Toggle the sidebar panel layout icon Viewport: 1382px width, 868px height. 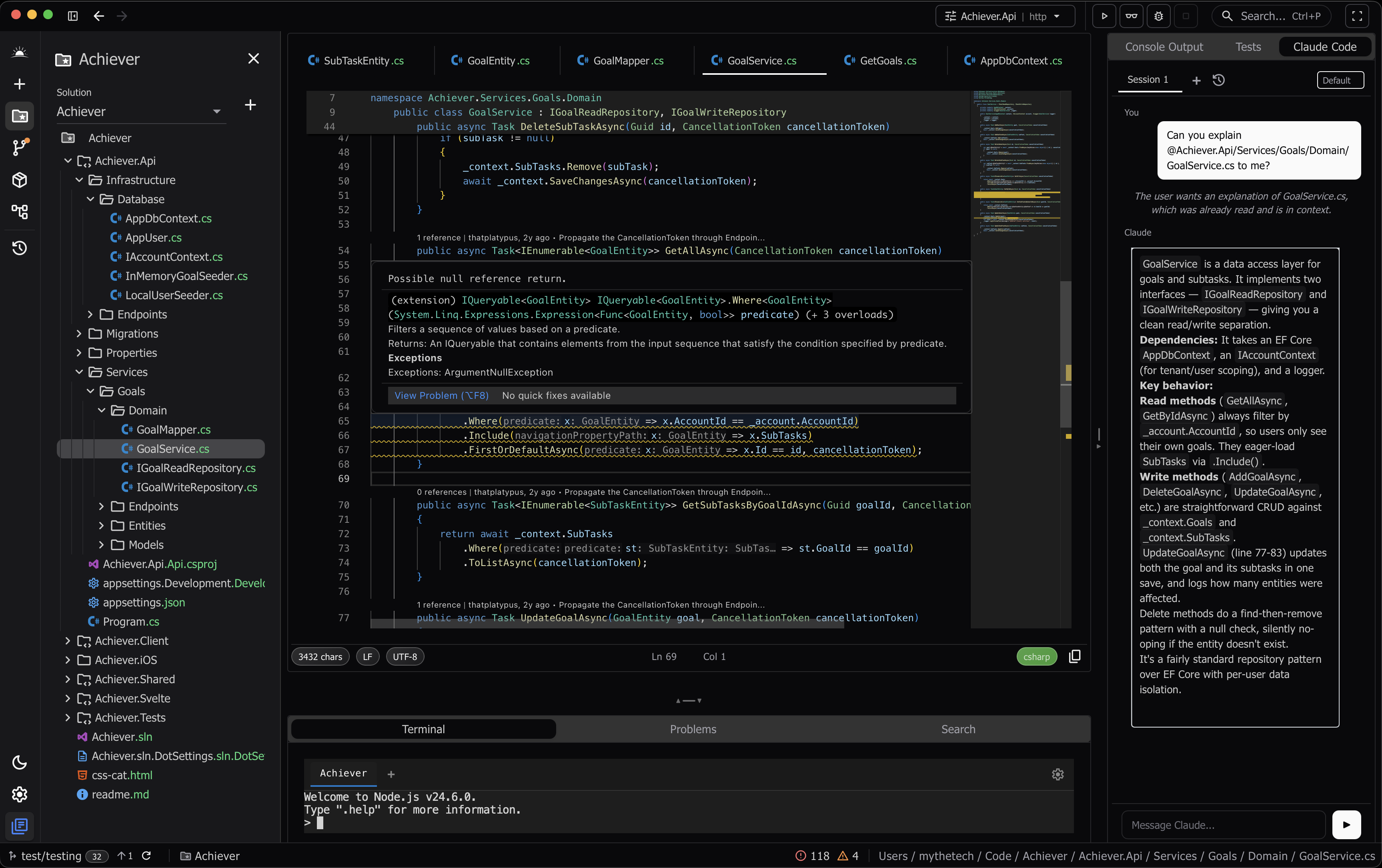tap(73, 16)
